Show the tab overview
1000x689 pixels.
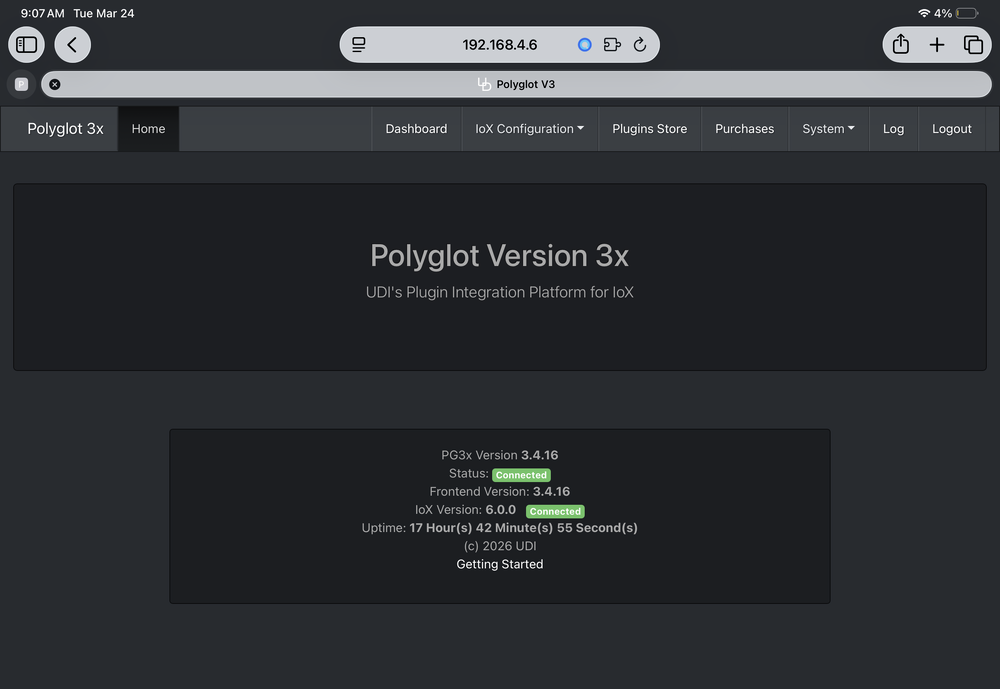click(x=972, y=45)
